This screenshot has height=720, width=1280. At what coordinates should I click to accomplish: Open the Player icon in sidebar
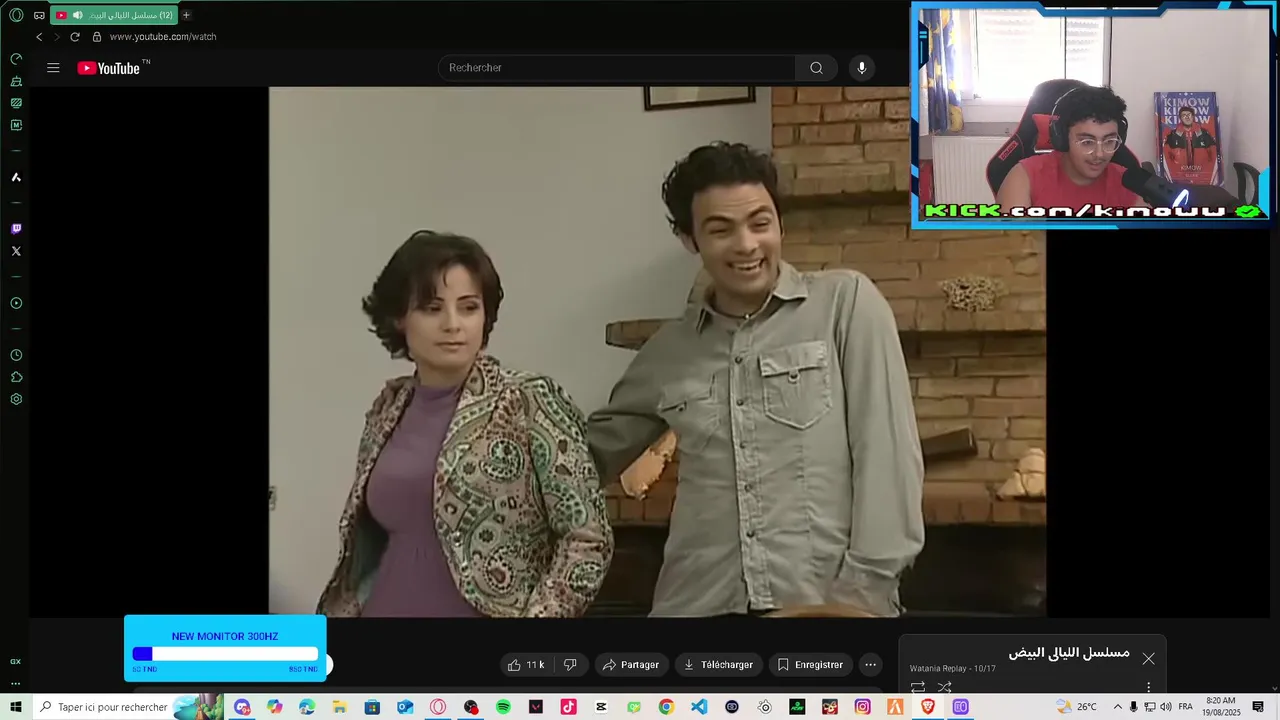16,303
